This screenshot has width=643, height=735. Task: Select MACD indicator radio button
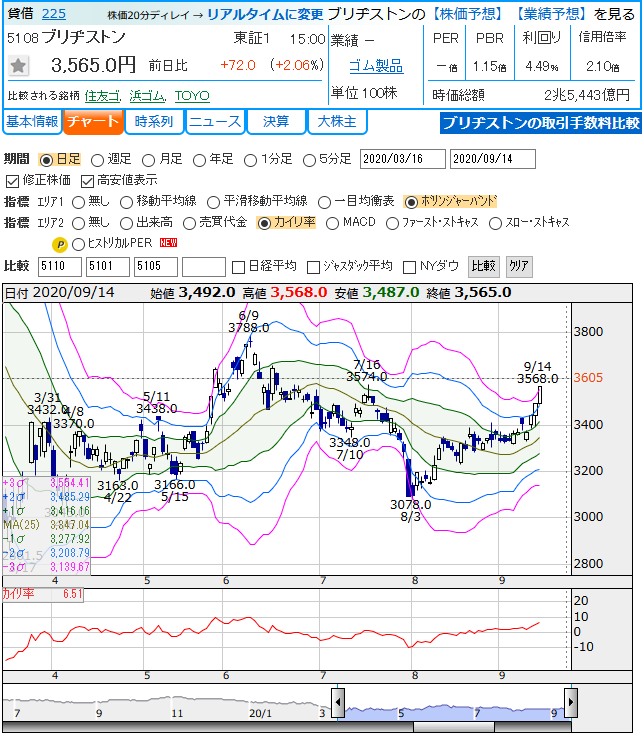coord(332,224)
